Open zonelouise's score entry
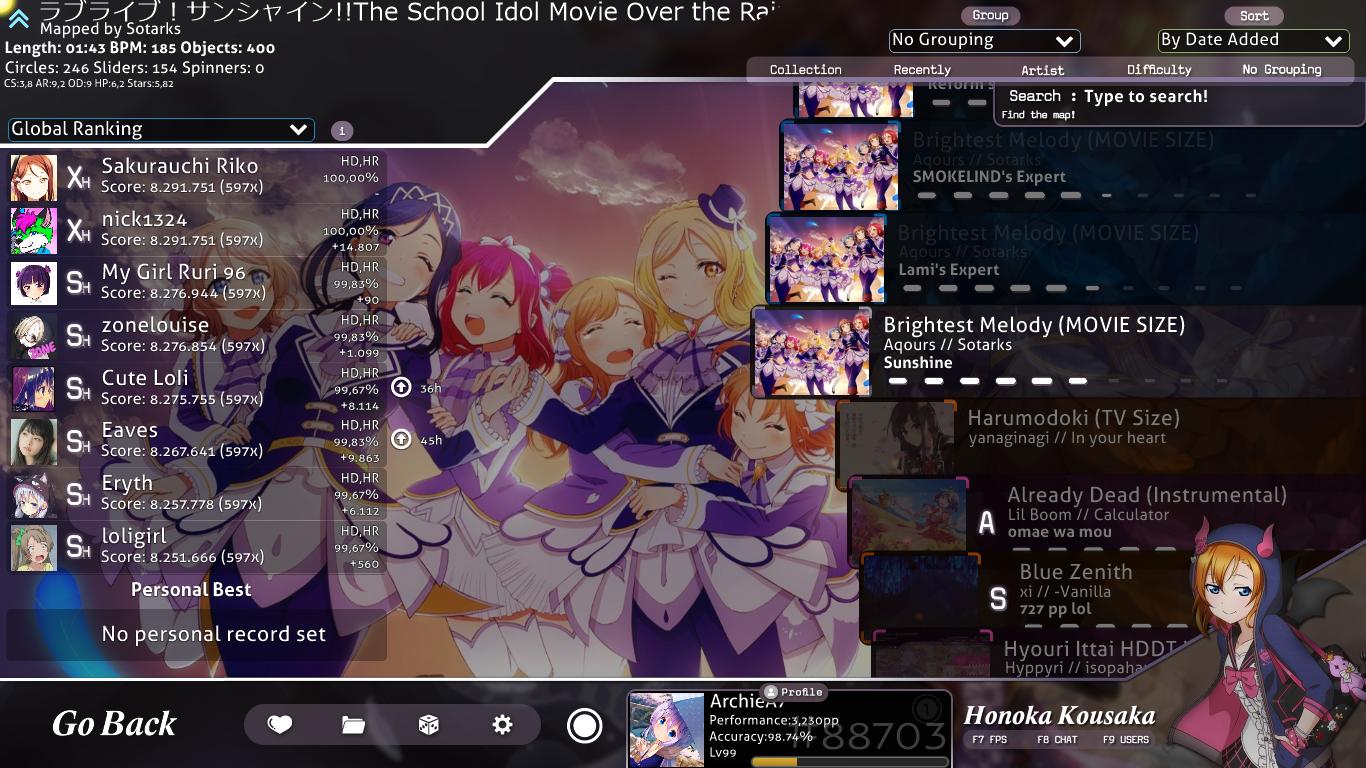The width and height of the screenshot is (1366, 768). pos(197,337)
